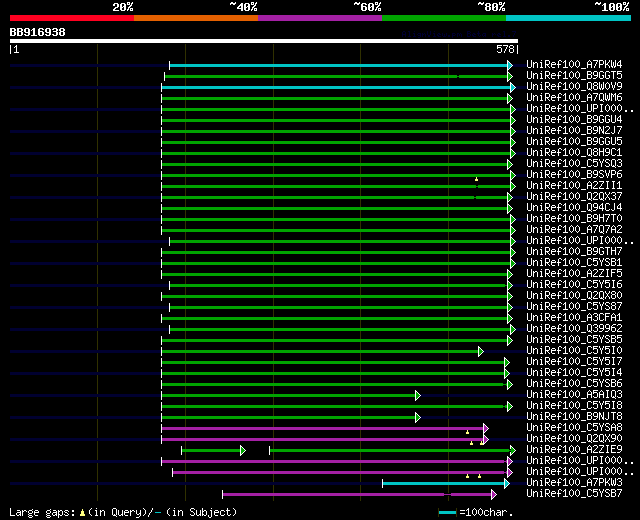The image size is (640, 520).
Task: Click the BB916938 query name
Action: 38,32
